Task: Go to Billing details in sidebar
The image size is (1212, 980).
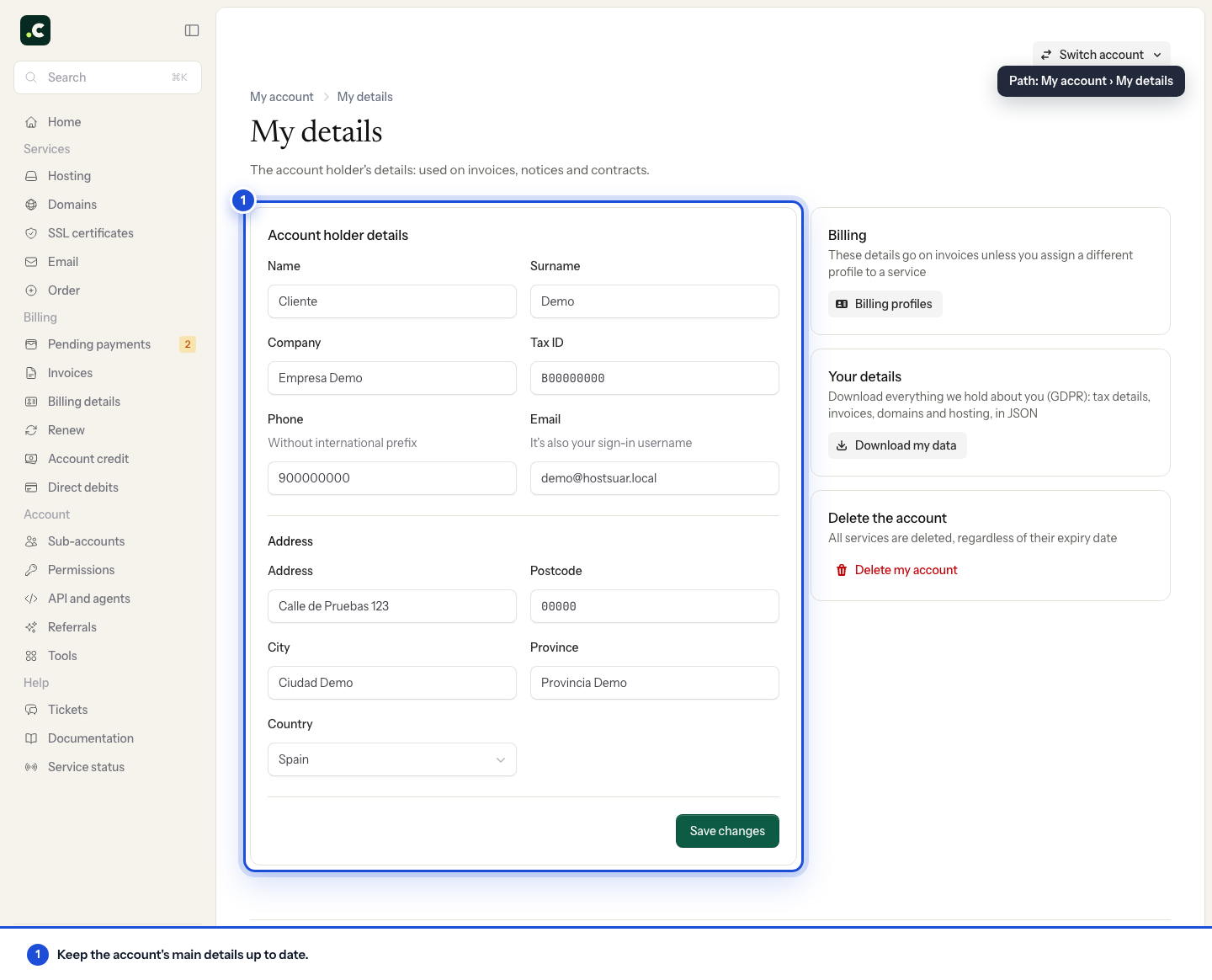Action: point(108,402)
